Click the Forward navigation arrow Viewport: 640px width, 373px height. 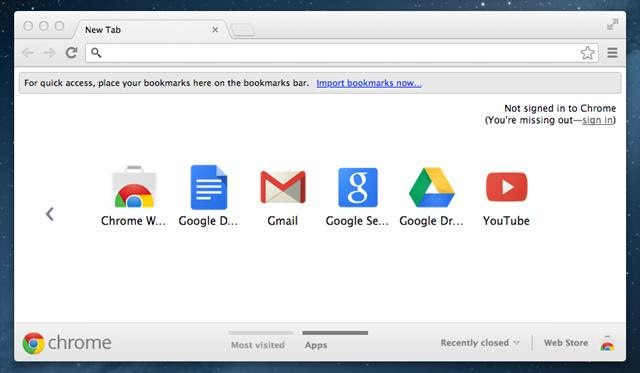pos(49,53)
